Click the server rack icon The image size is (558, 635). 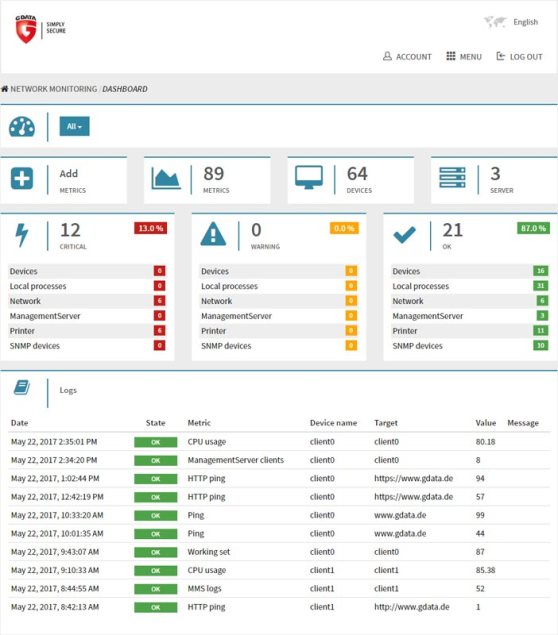click(452, 177)
